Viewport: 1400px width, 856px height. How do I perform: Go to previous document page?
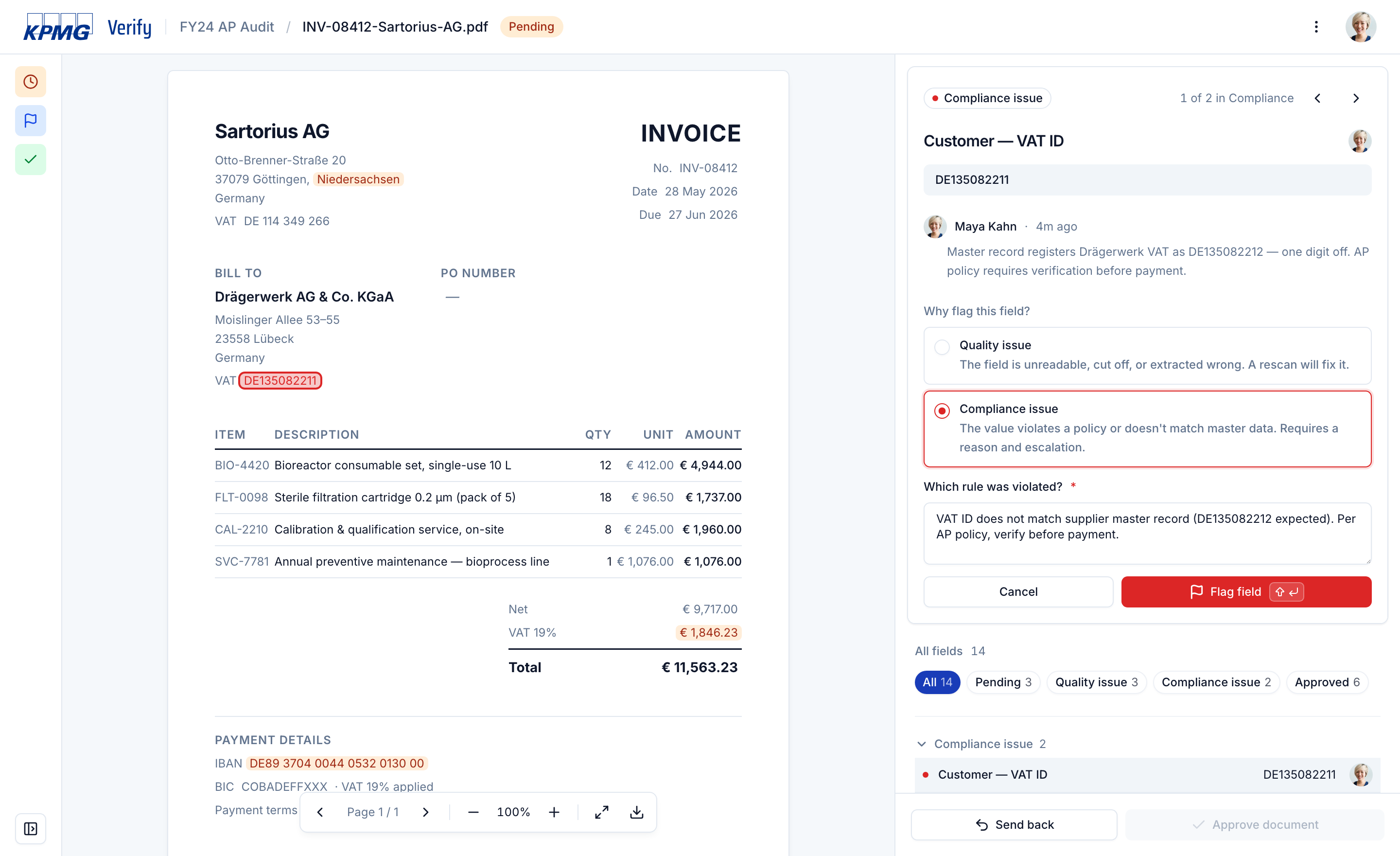coord(320,812)
